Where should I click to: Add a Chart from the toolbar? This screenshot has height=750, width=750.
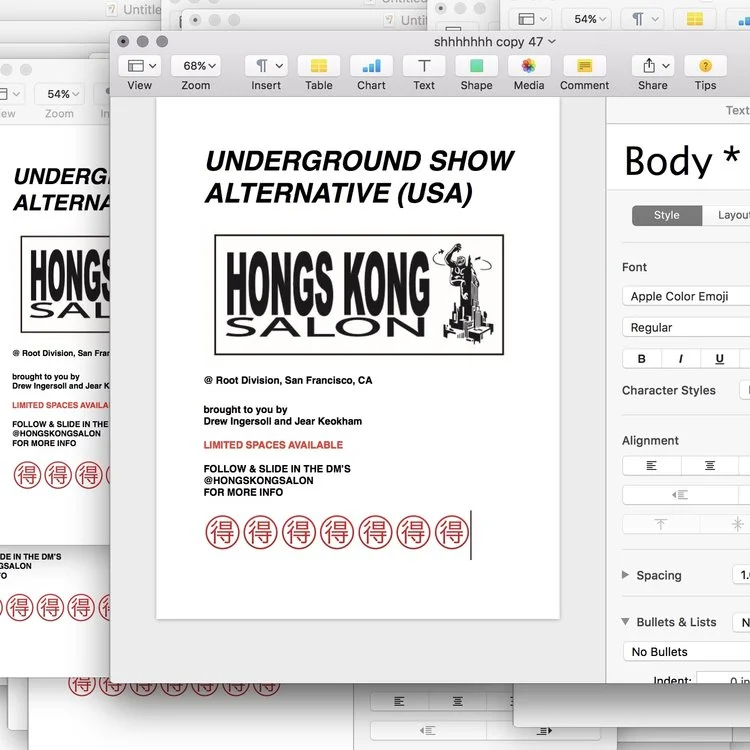371,66
